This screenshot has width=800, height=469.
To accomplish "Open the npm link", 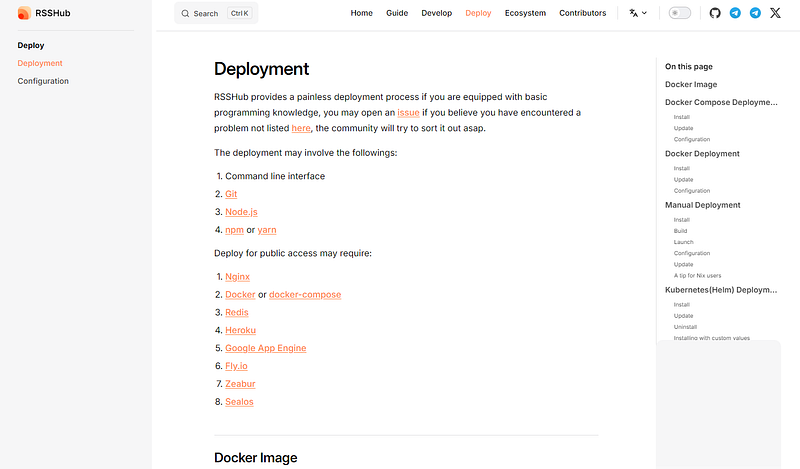I will [235, 230].
